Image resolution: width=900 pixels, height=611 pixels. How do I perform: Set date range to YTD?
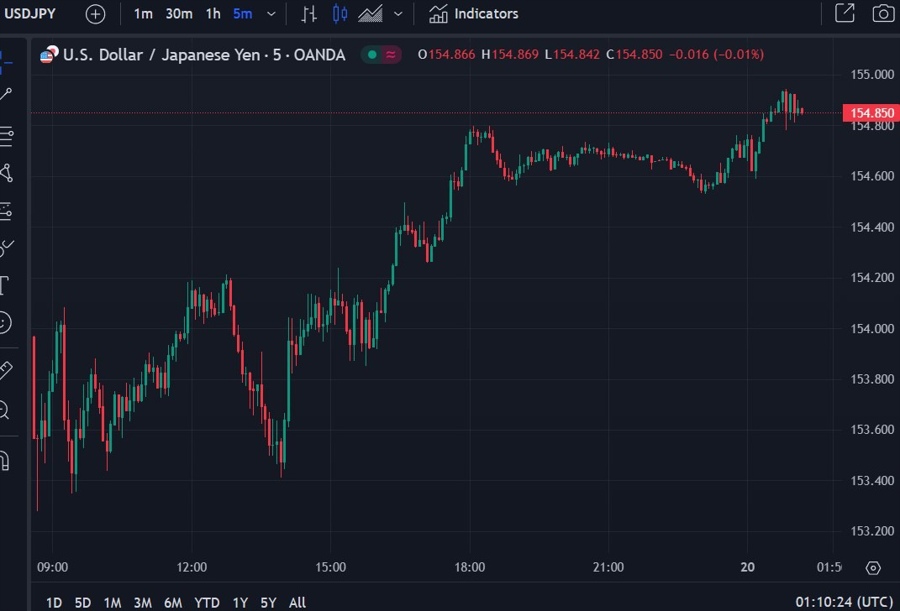pyautogui.click(x=207, y=602)
